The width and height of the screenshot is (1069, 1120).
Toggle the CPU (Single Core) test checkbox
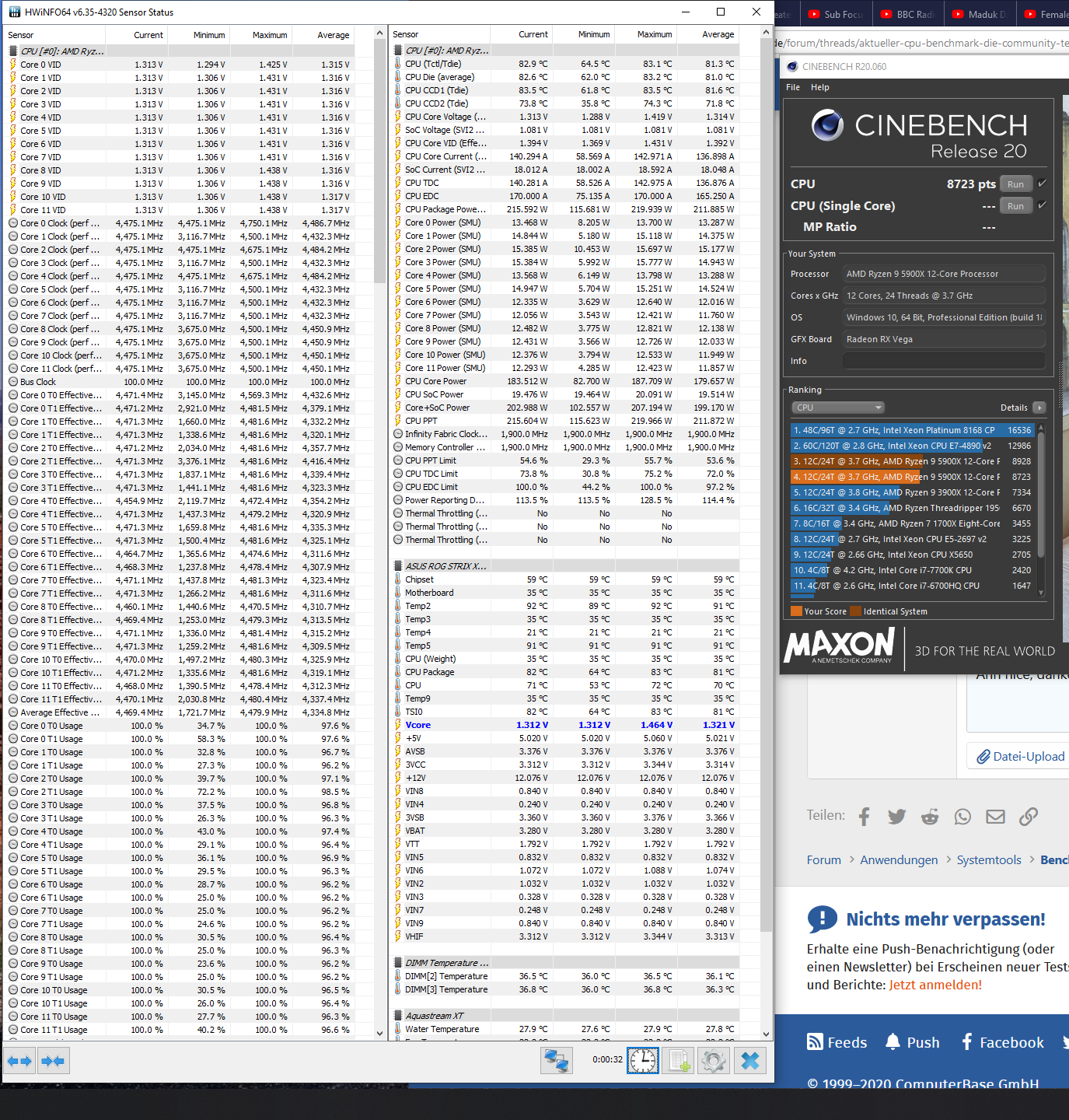(x=1042, y=205)
